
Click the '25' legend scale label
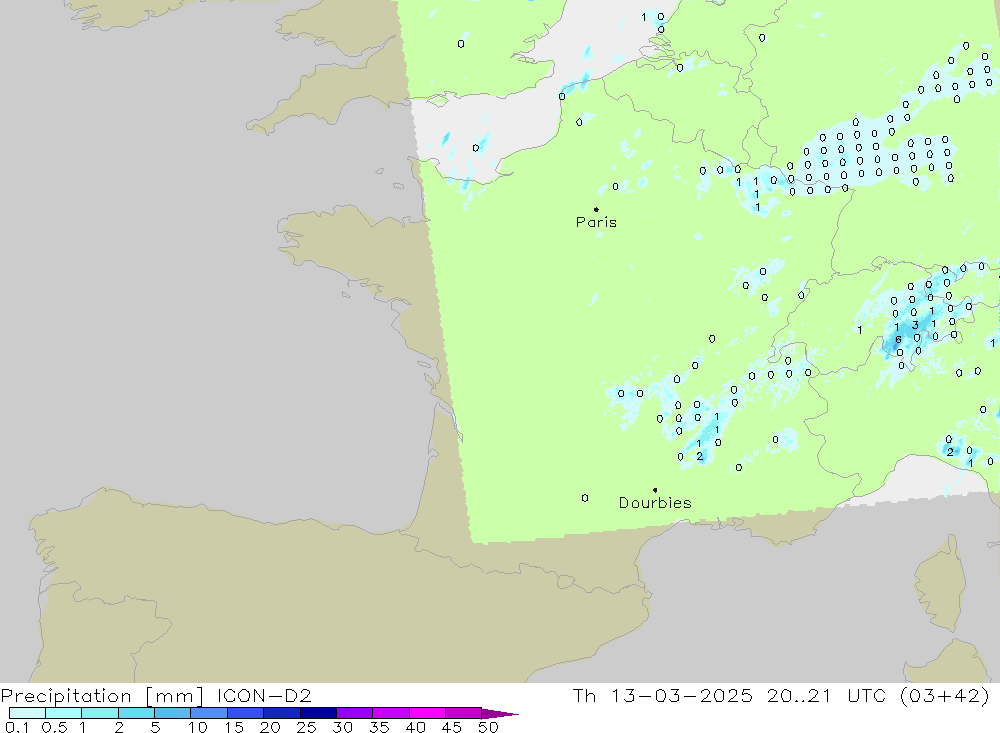306,727
